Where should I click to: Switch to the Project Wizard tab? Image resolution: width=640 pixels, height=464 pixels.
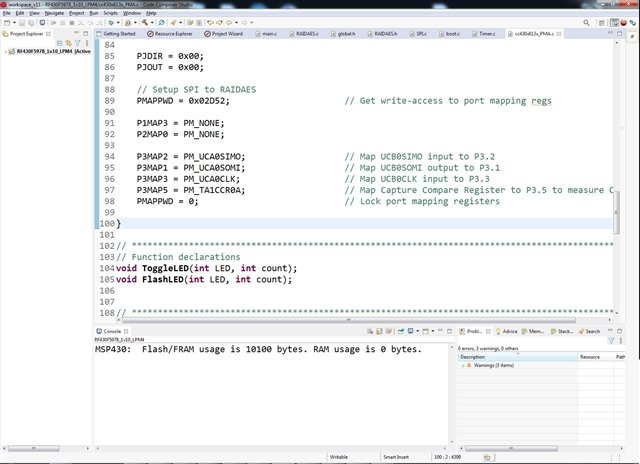click(x=228, y=33)
